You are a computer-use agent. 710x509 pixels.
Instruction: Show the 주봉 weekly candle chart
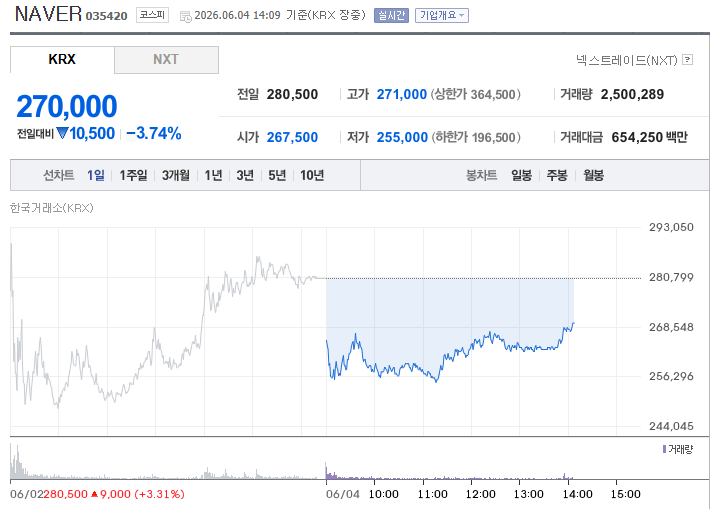pos(557,175)
